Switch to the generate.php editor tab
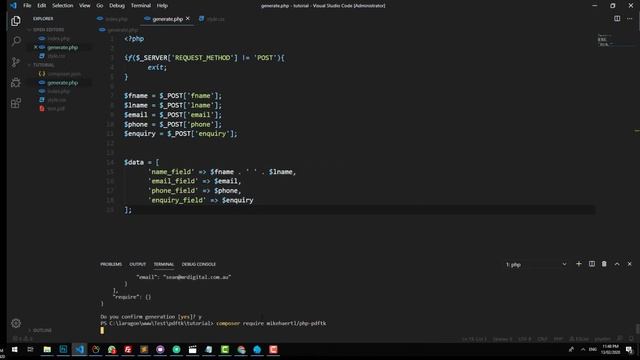The image size is (640, 360). pos(167,19)
